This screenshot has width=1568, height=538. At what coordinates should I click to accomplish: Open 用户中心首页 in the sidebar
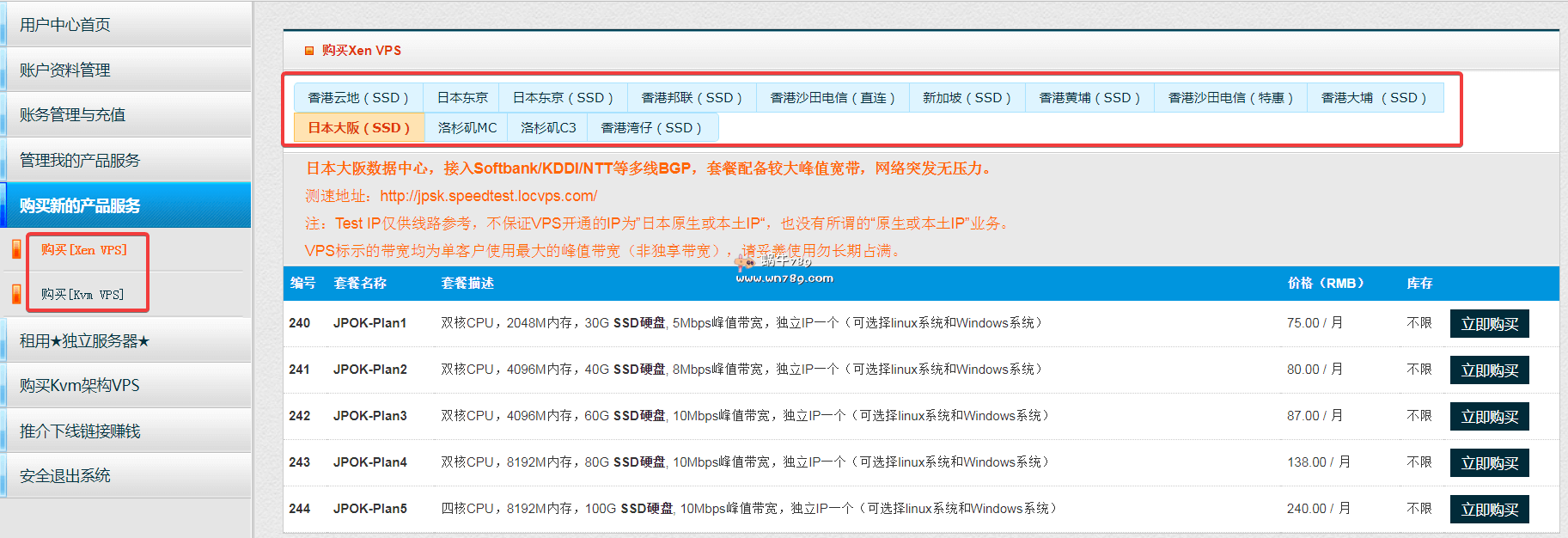click(65, 25)
